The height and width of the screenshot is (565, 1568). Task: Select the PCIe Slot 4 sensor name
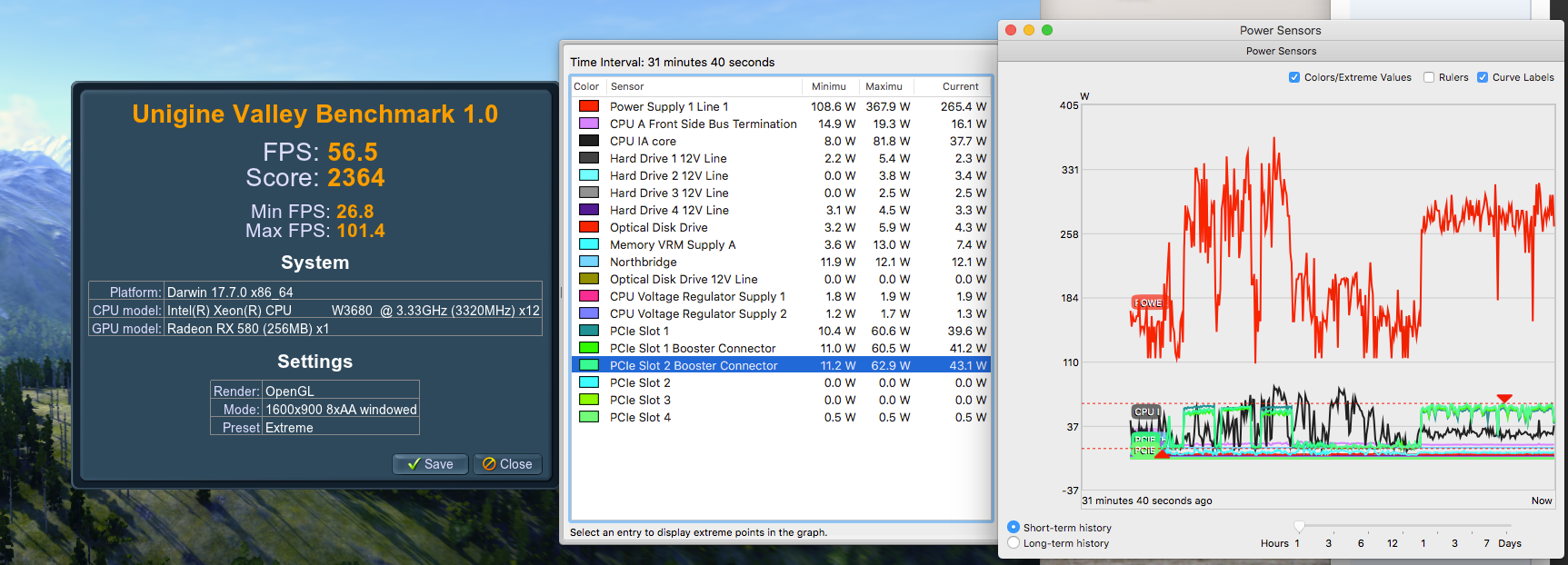point(640,417)
